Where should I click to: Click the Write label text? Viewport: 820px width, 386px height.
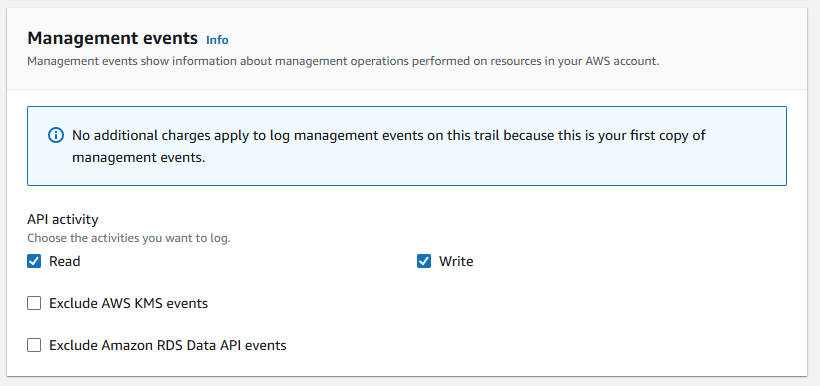pos(456,261)
